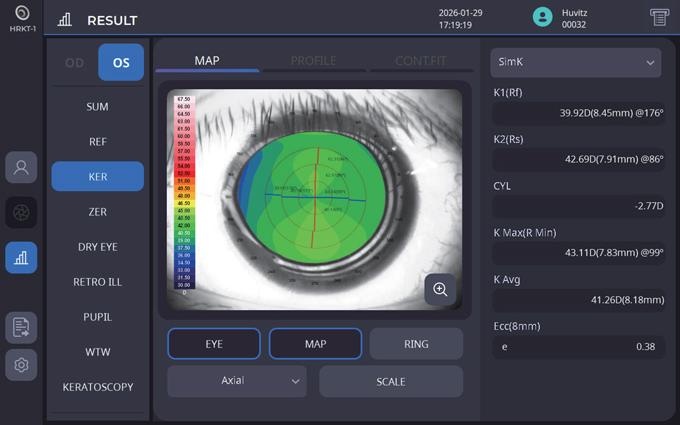Open the SUM menu item
680x425 pixels.
click(98, 107)
